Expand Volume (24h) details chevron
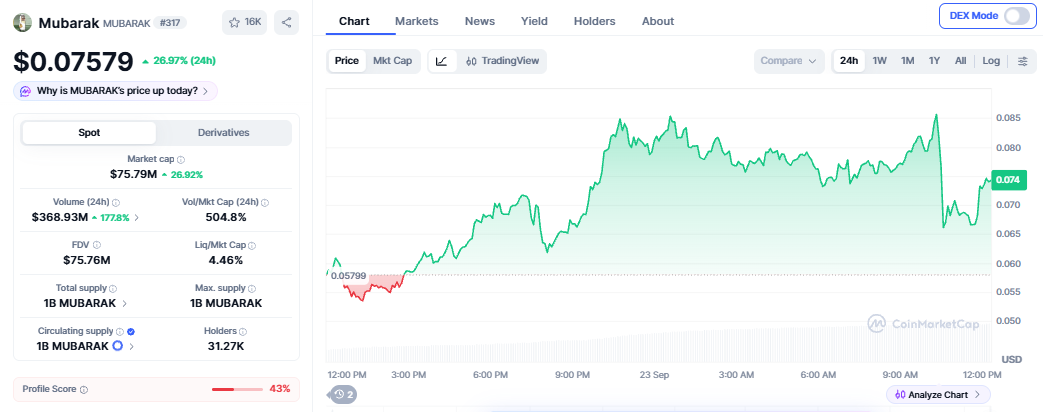This screenshot has width=1043, height=412. click(x=137, y=217)
